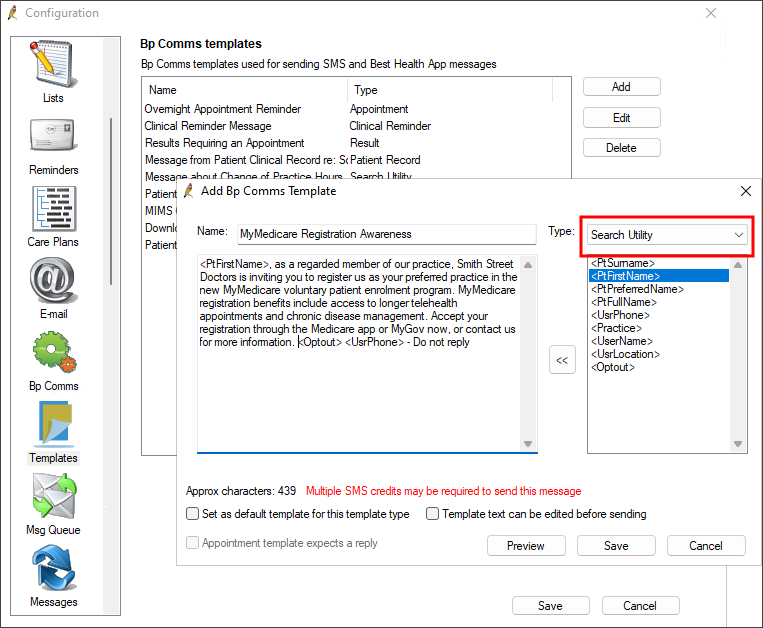Click Add button for templates list
763x628 pixels.
(621, 87)
